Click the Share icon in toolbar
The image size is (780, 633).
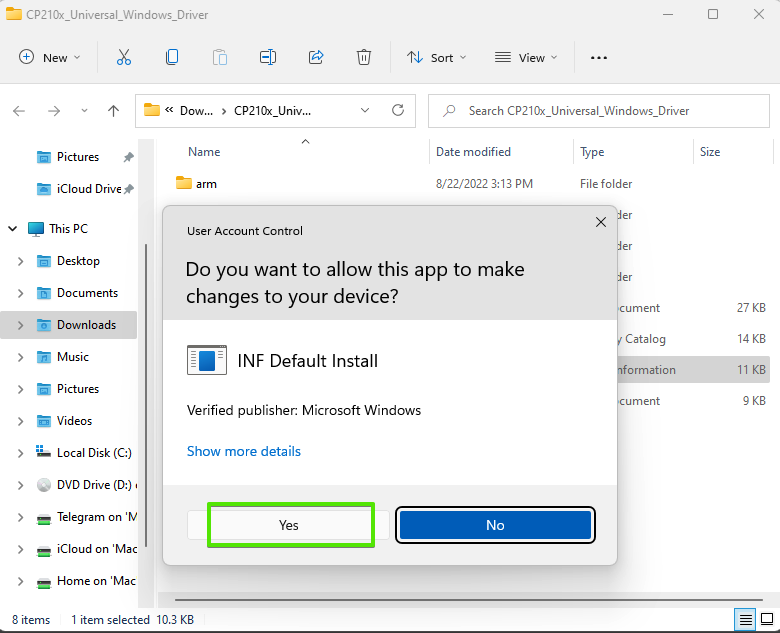click(316, 58)
